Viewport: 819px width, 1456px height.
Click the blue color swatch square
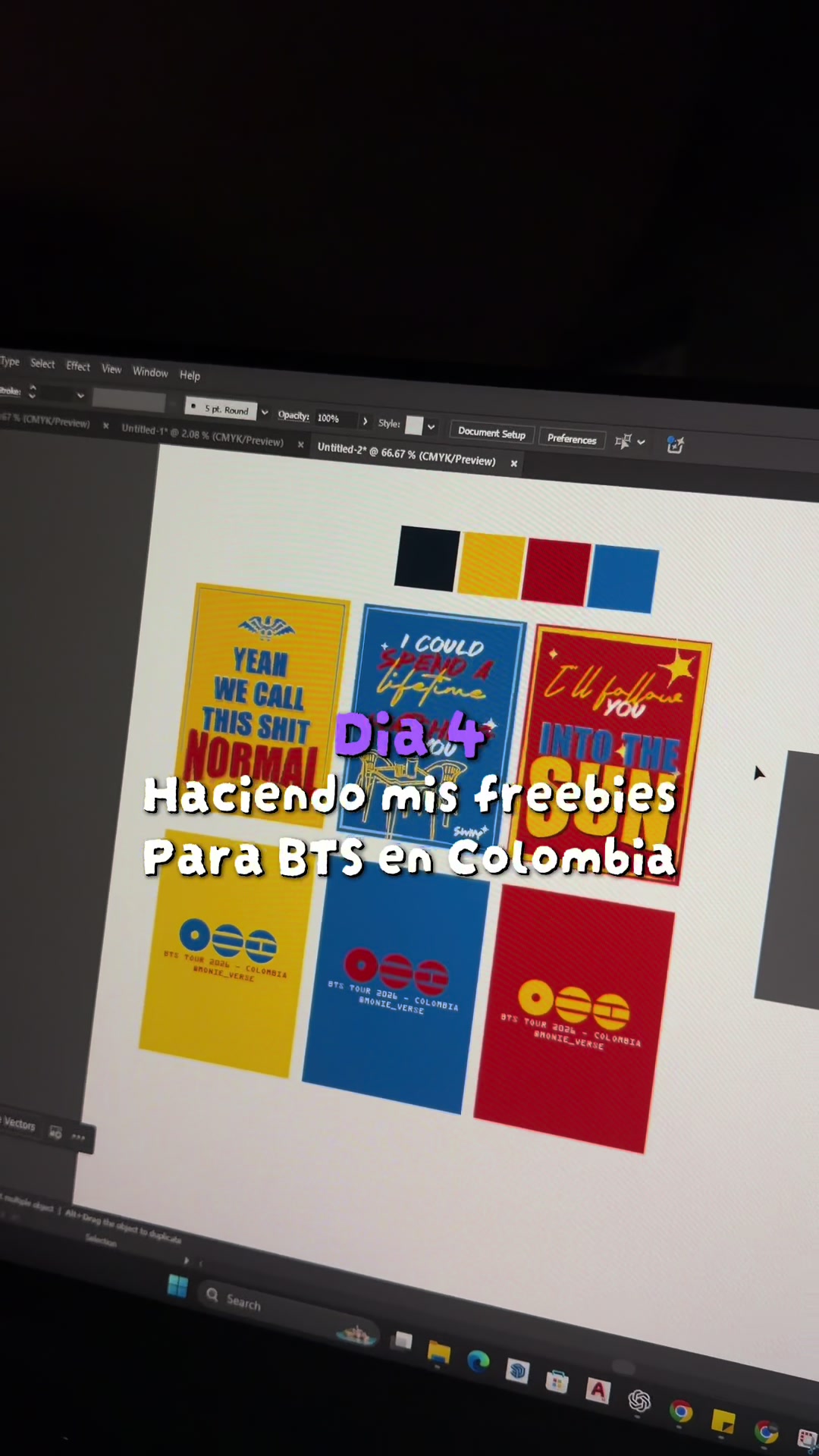623,579
